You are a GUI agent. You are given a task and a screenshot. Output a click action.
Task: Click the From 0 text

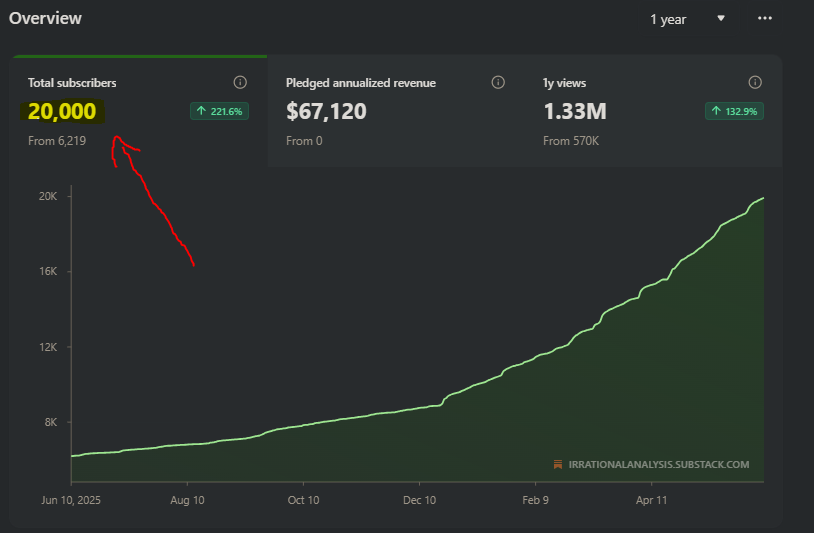(304, 141)
